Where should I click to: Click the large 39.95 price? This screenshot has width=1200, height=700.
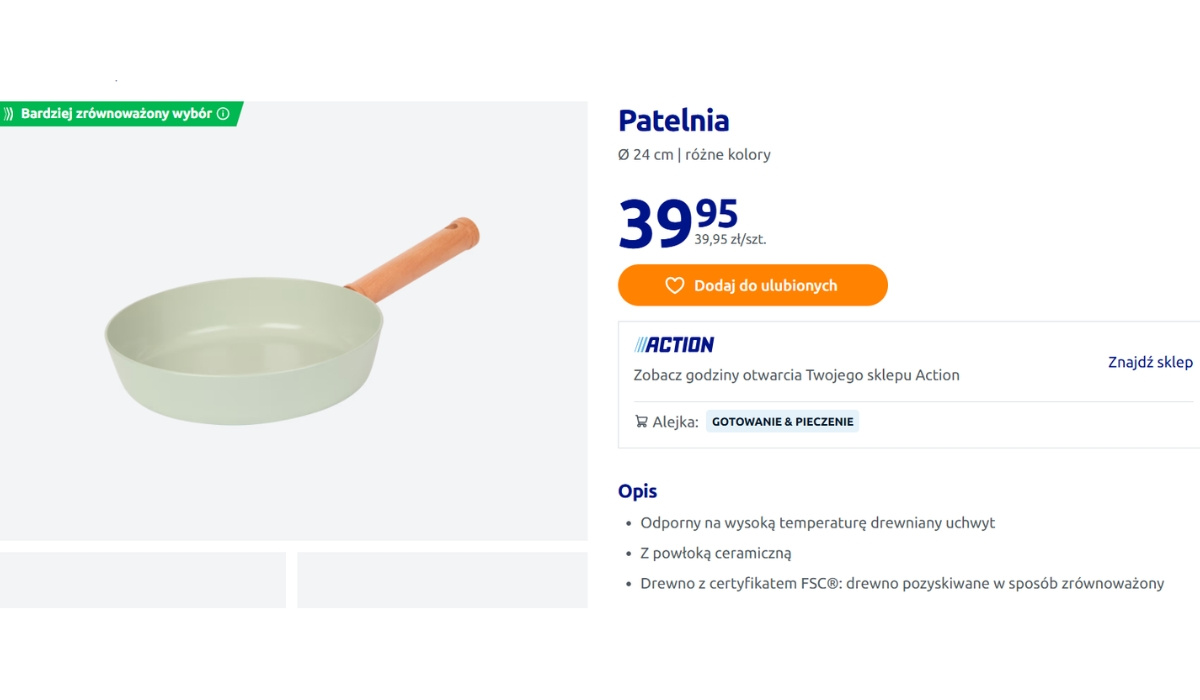[x=678, y=222]
